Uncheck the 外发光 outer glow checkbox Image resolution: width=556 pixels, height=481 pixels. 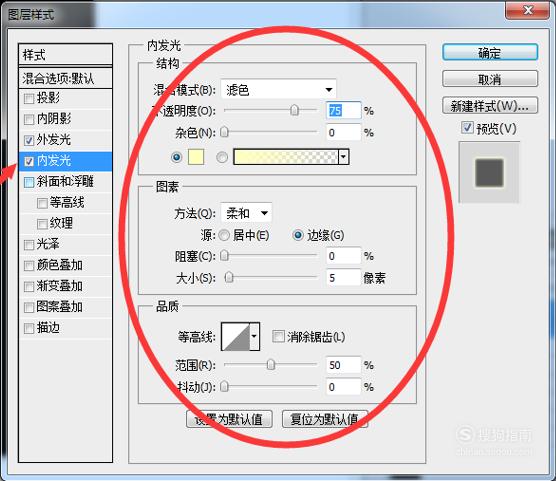click(29, 140)
